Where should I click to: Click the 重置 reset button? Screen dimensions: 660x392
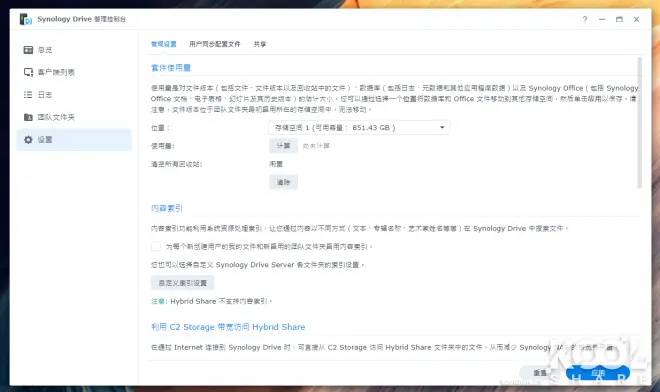tap(540, 373)
